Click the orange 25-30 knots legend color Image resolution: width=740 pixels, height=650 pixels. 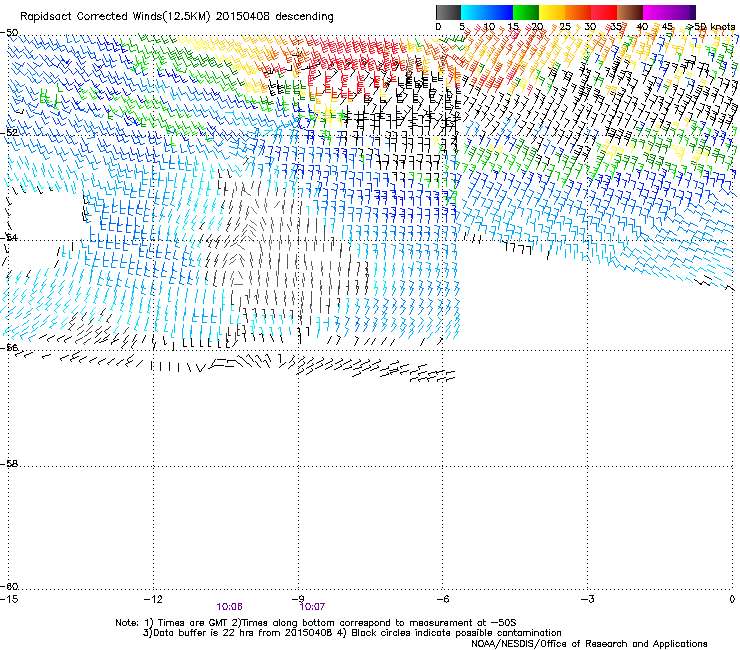coord(578,12)
